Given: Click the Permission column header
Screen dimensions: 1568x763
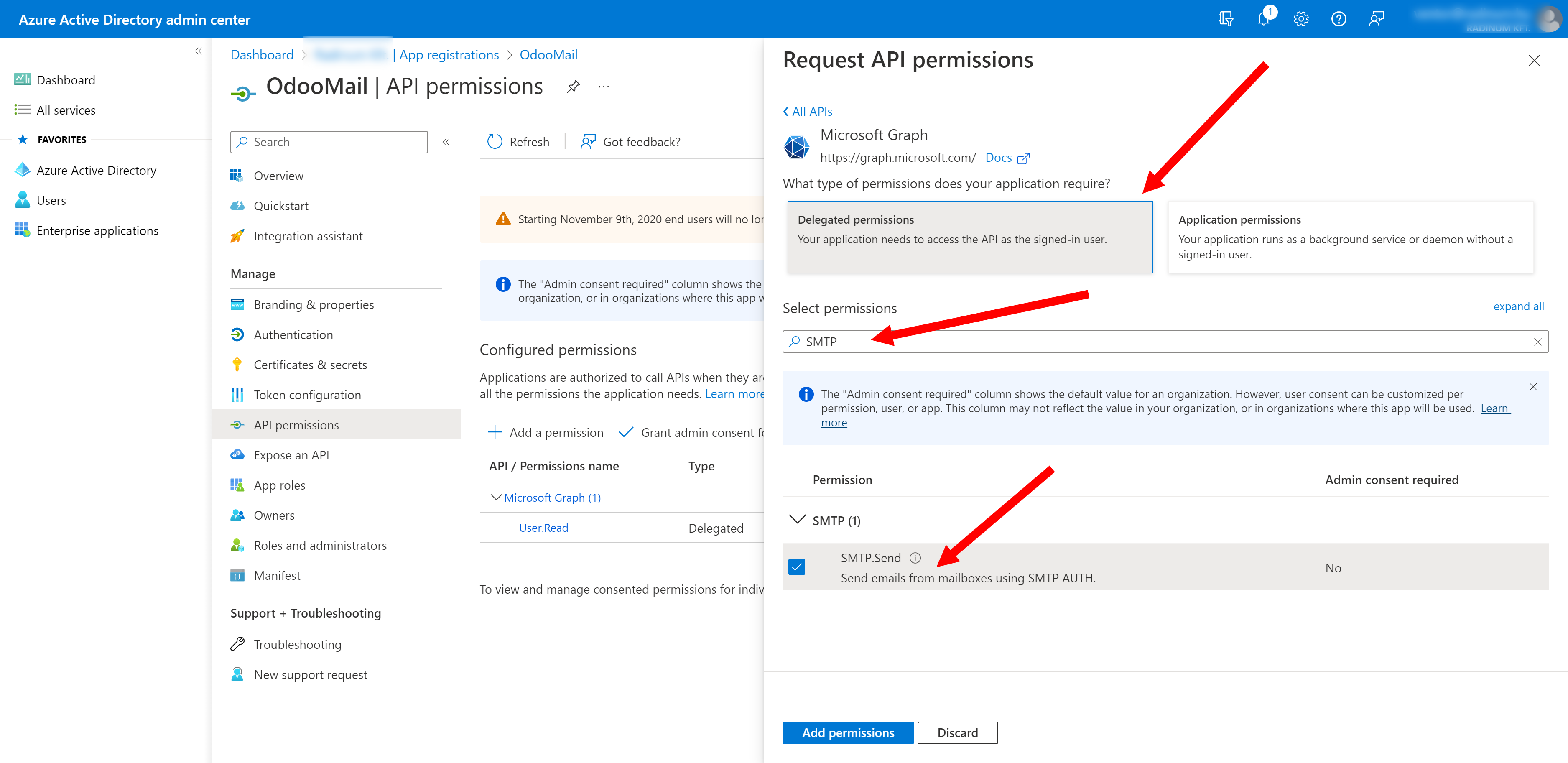Looking at the screenshot, I should 842,480.
